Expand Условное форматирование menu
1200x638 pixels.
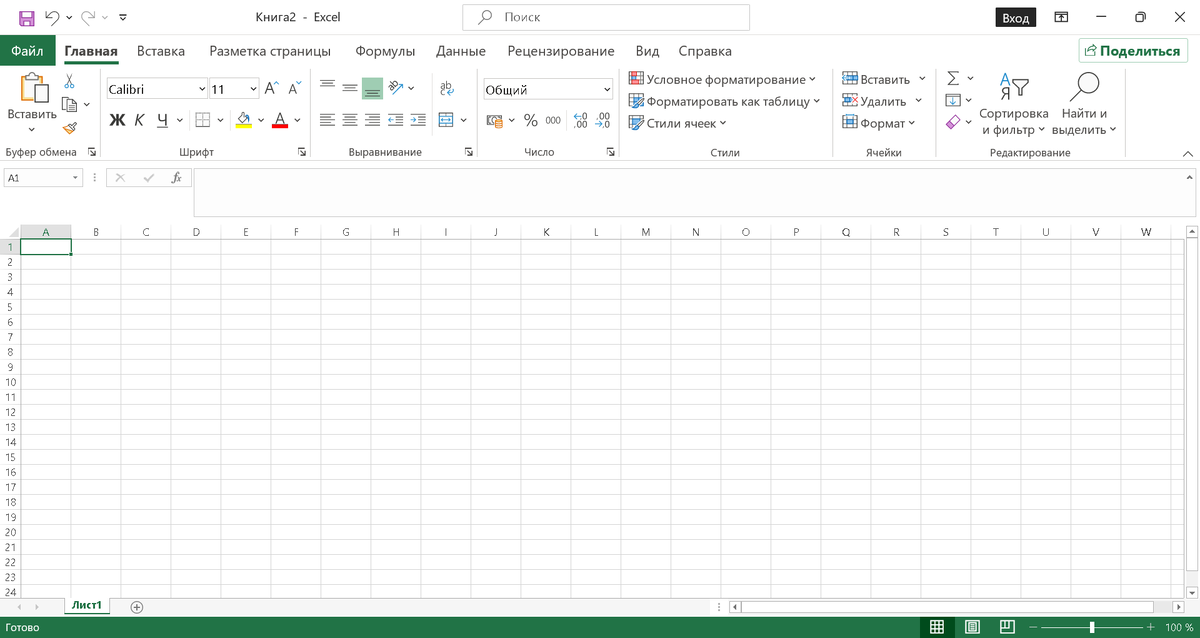722,79
